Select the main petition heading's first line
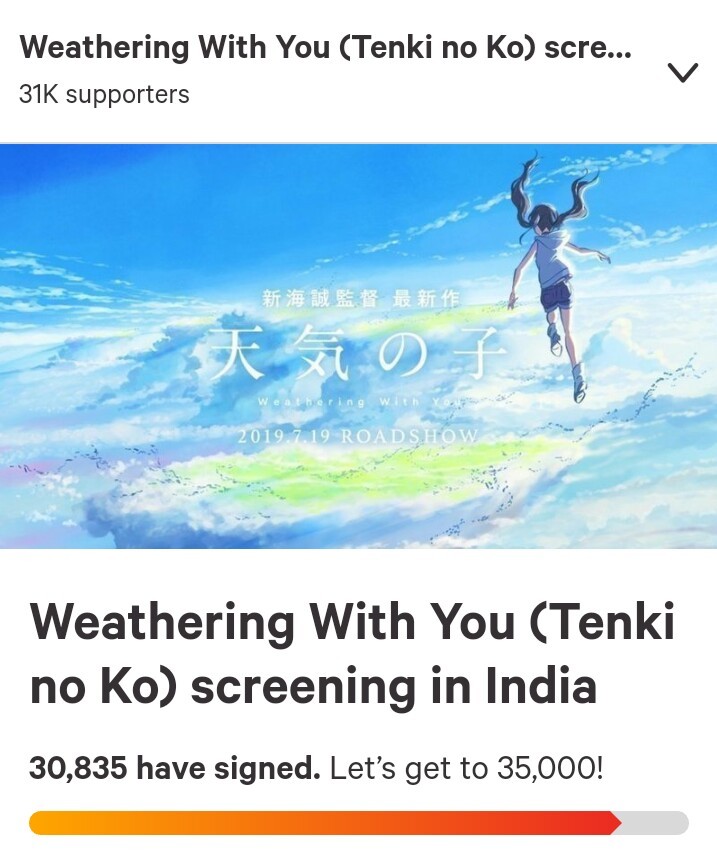This screenshot has height=854, width=717. point(353,621)
